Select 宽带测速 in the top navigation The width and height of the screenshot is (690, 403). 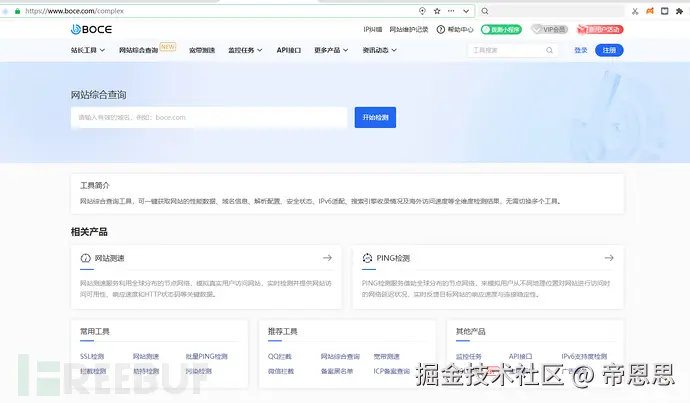coord(202,50)
